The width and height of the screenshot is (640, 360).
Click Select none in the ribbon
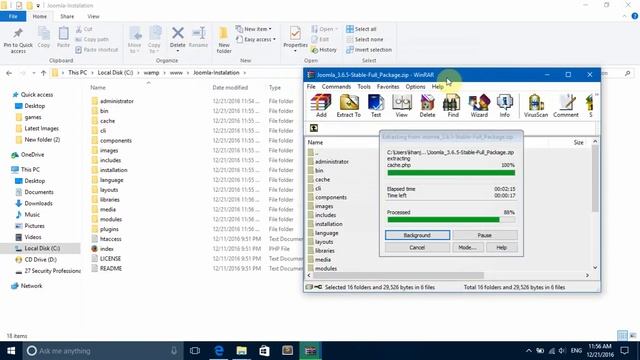[364, 39]
